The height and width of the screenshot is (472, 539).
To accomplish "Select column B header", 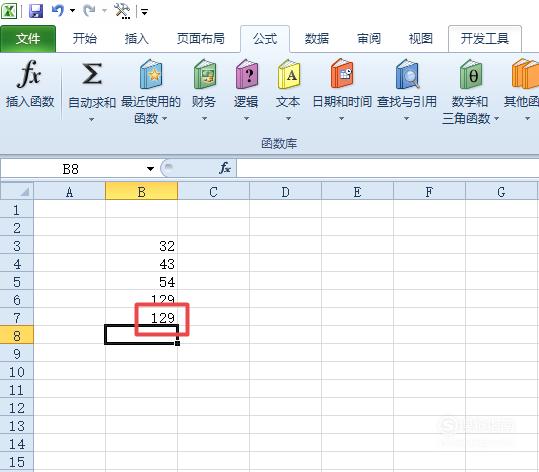I will point(141,191).
